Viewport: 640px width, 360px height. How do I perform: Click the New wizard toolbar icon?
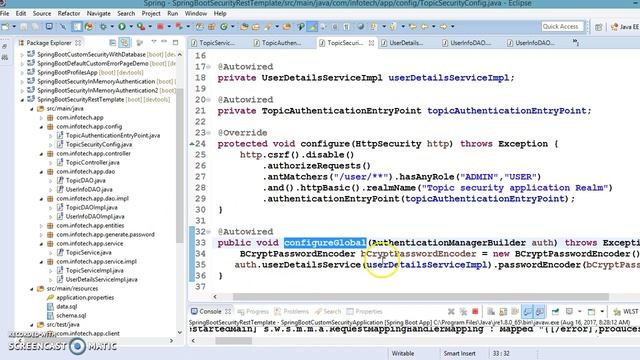(5, 27)
